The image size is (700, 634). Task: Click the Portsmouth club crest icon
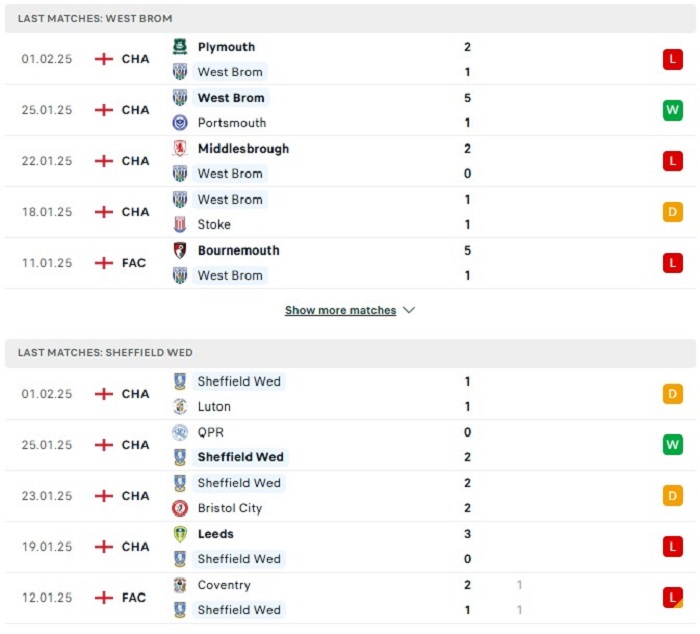pos(180,122)
